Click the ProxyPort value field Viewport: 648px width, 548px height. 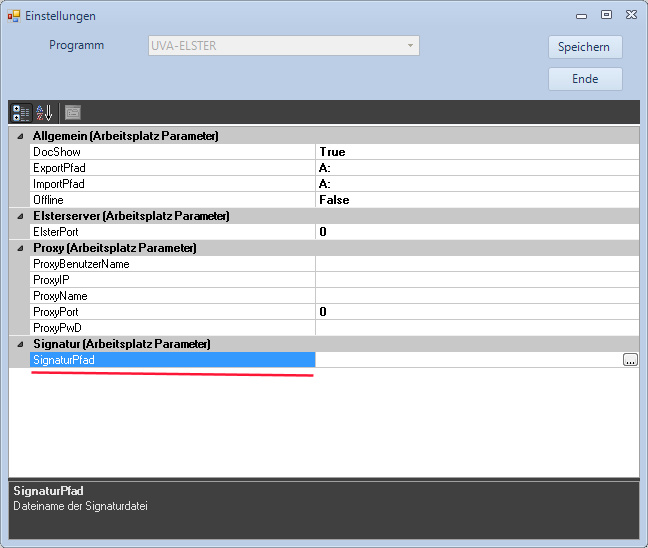click(x=475, y=312)
